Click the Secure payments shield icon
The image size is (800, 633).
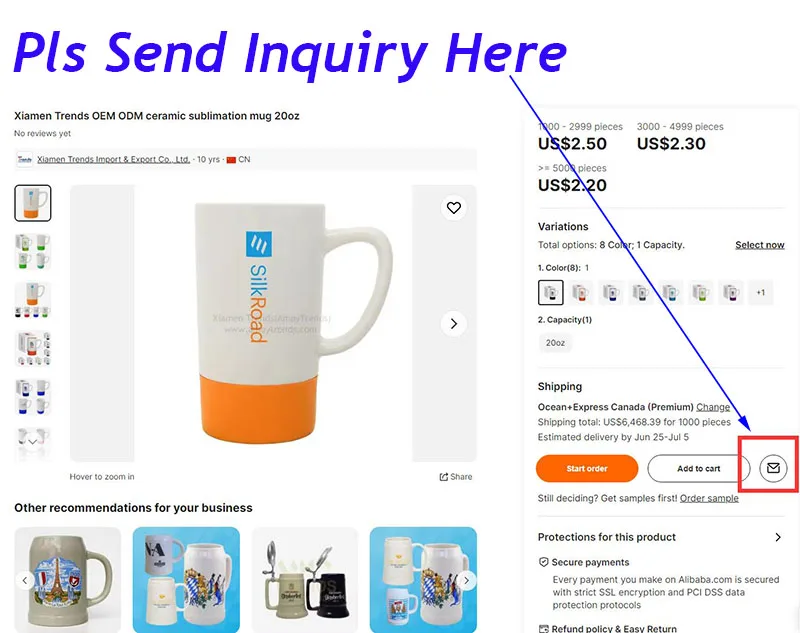pyautogui.click(x=543, y=562)
